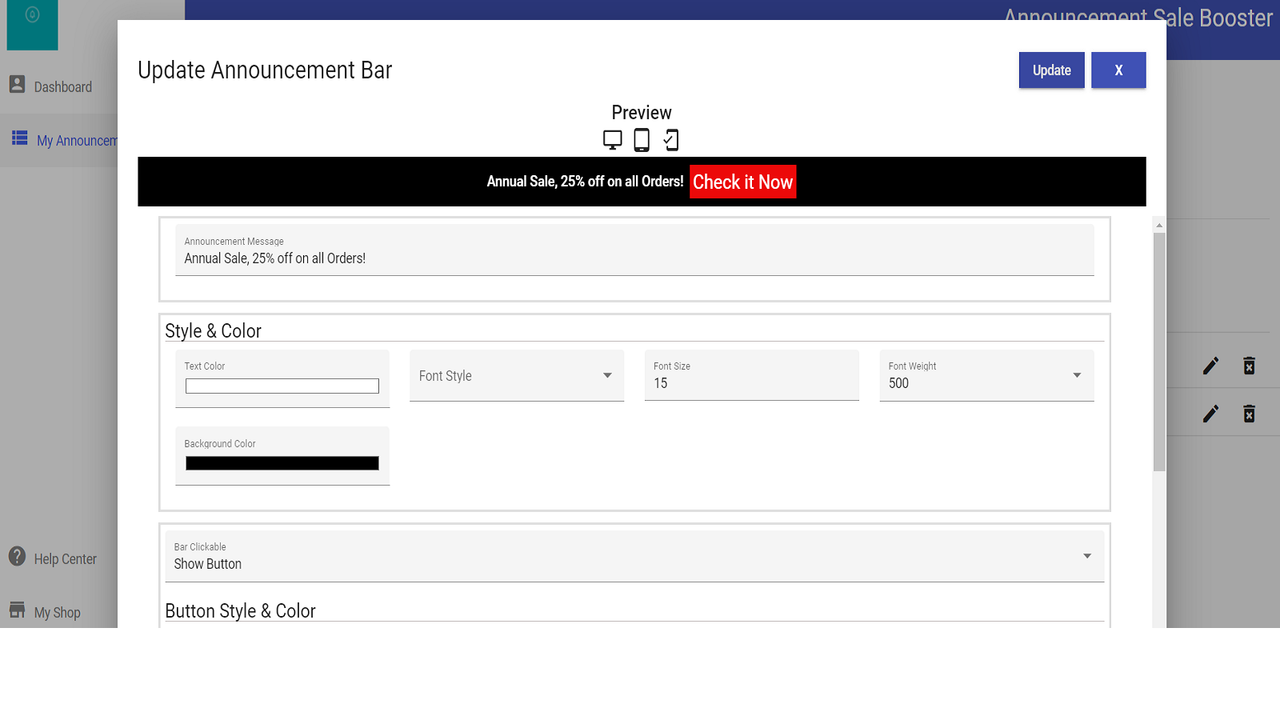Click the preview text Annual Sale, 25% off
The image size is (1280, 720).
click(x=585, y=182)
